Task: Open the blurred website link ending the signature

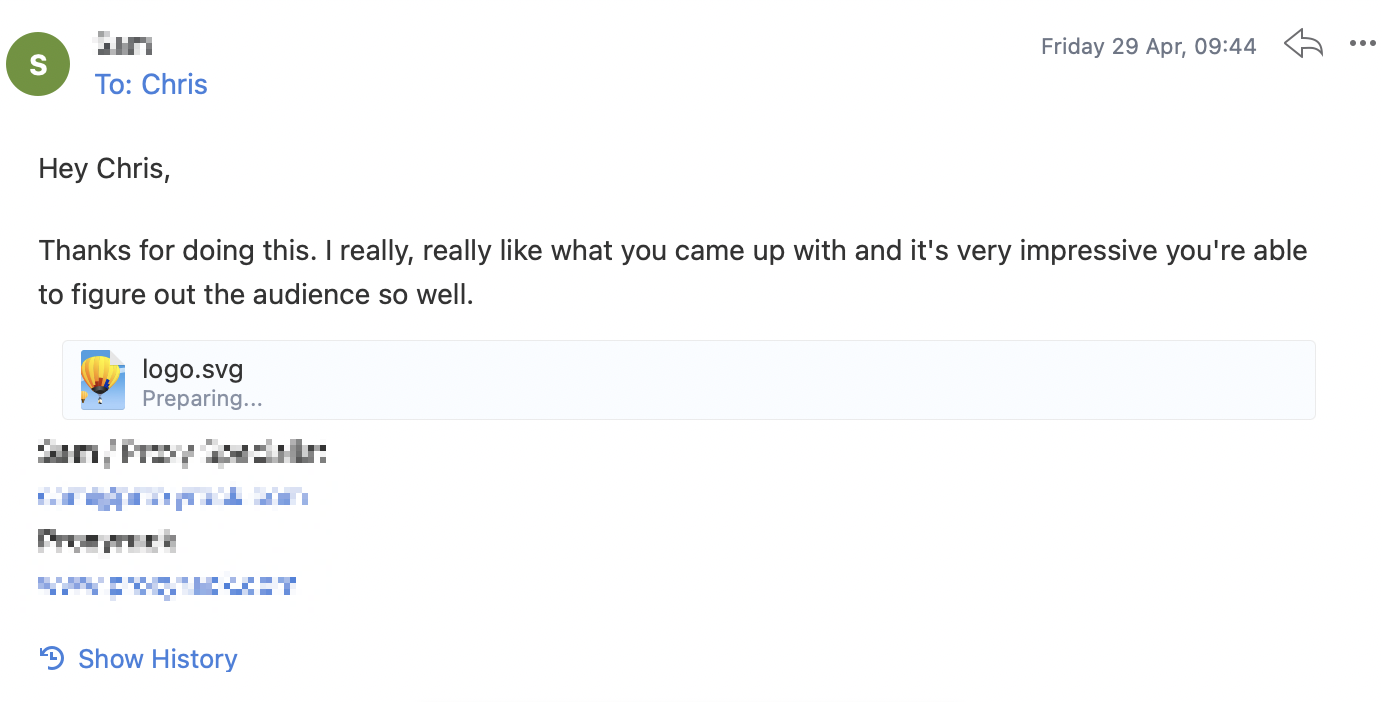Action: 167,585
